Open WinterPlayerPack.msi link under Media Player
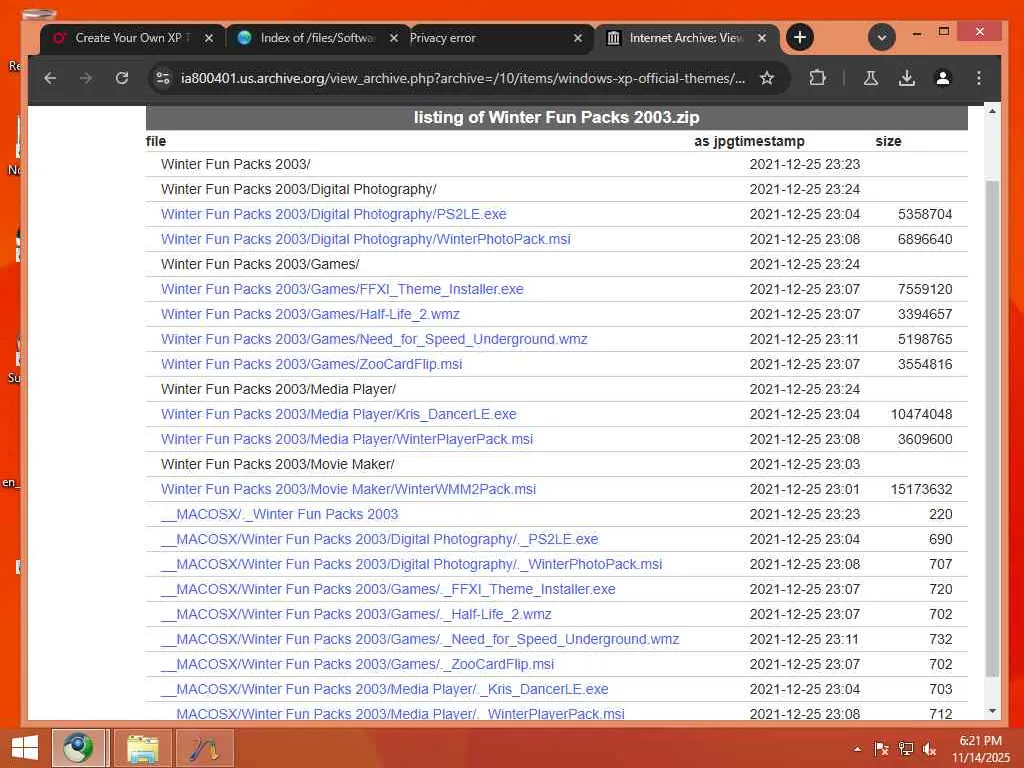Image resolution: width=1024 pixels, height=768 pixels. [x=347, y=439]
